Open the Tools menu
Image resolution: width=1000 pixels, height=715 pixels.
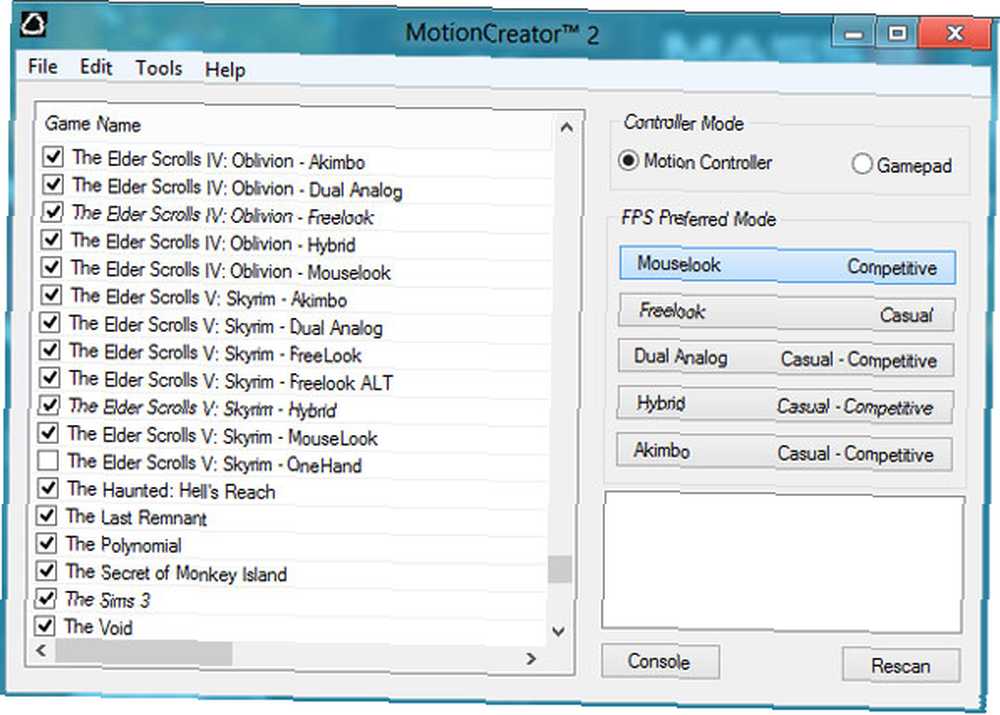[x=159, y=68]
